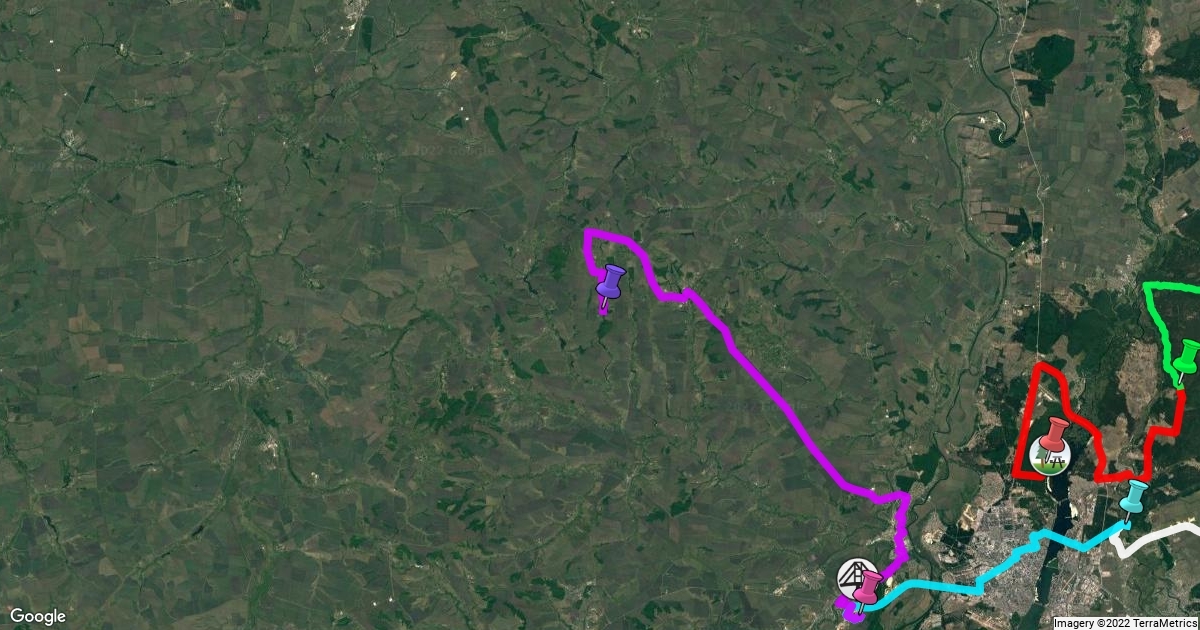Click the cyan pushpin marker
Screen dimensions: 1200x630
coord(1134,496)
